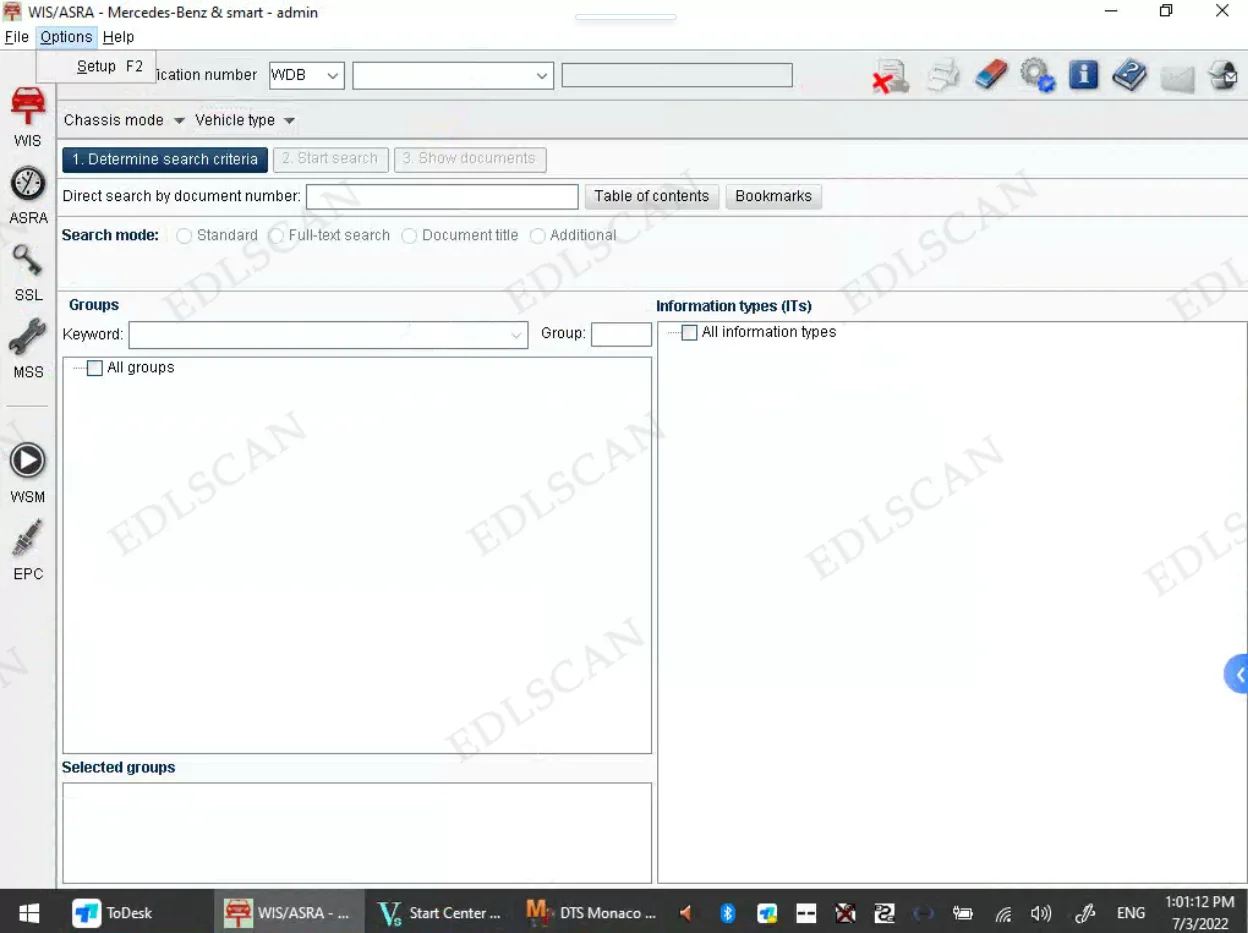Click the Bluetooth tray icon
1248x933 pixels.
(728, 912)
